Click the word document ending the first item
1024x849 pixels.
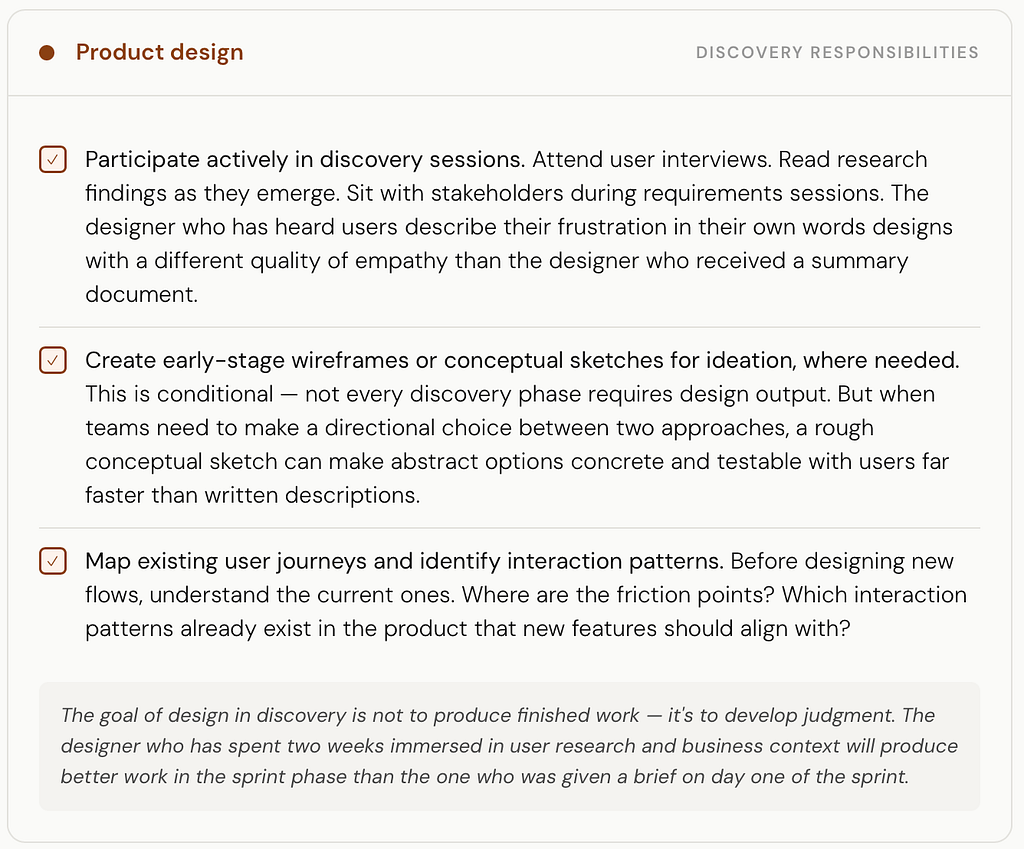pyautogui.click(x=141, y=294)
